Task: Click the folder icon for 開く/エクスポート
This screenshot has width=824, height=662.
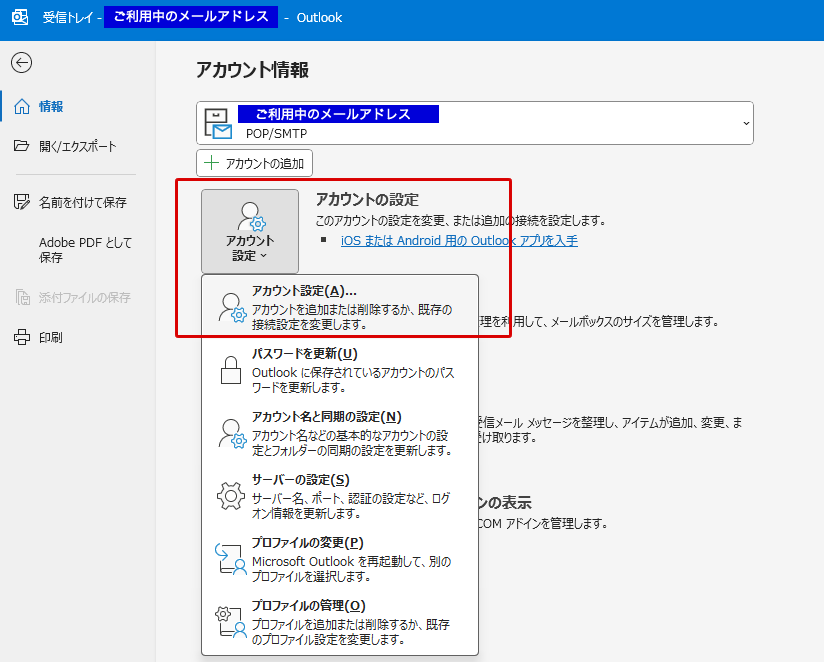Action: [22, 146]
